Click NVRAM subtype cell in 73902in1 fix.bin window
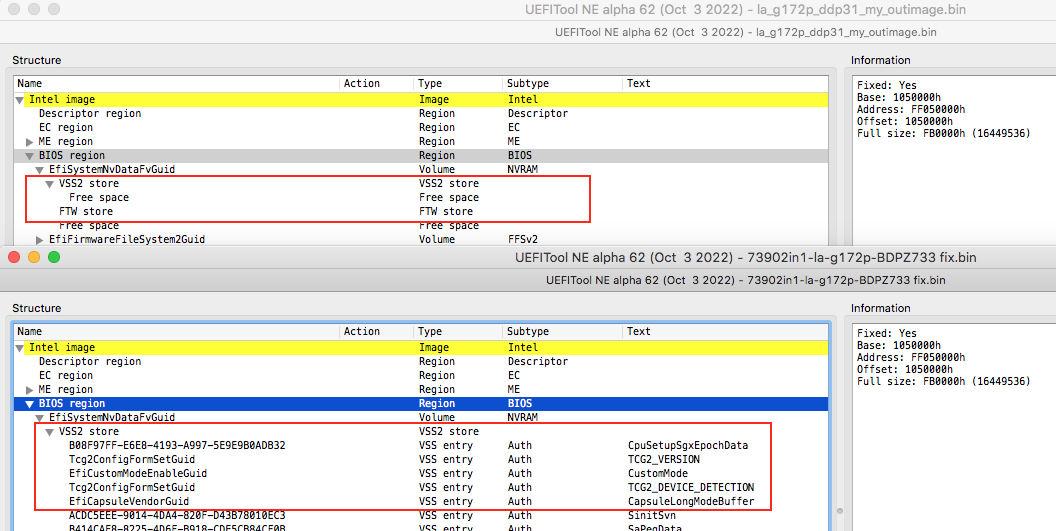This screenshot has width=1056, height=531. pyautogui.click(x=523, y=418)
